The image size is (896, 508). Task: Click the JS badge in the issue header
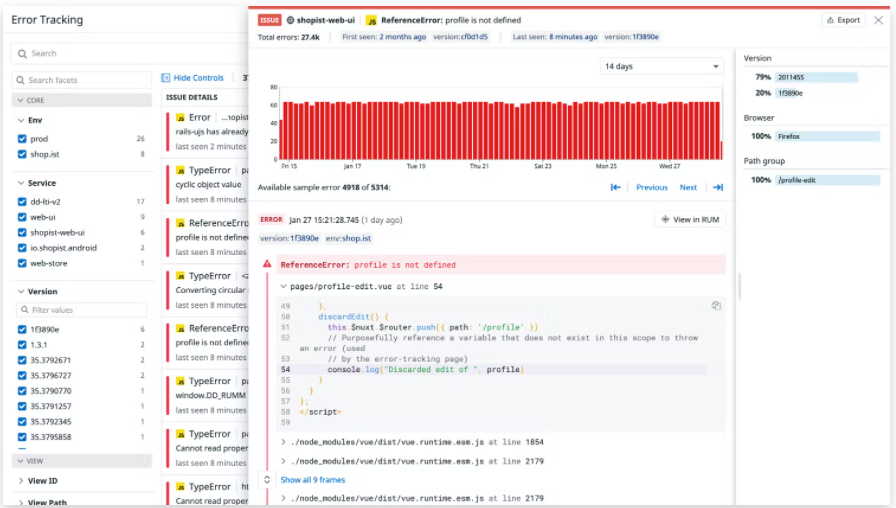(x=371, y=21)
